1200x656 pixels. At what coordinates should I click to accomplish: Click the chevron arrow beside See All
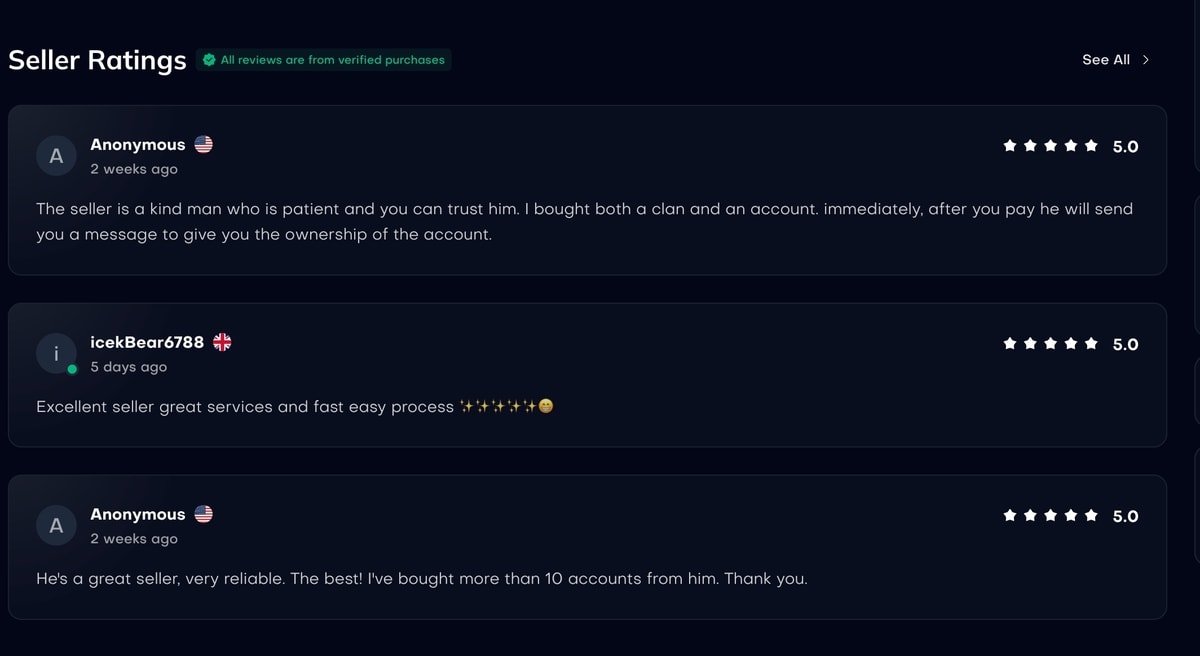point(1146,60)
